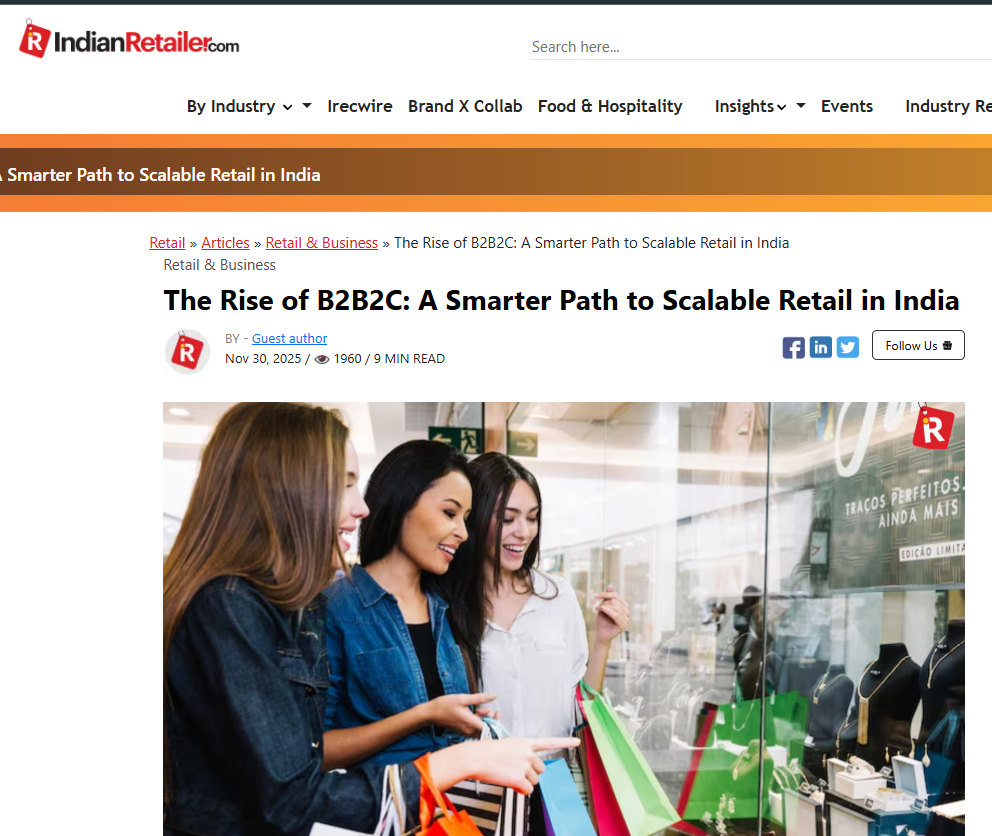The height and width of the screenshot is (836, 992).
Task: Open the Events menu item
Action: click(x=846, y=106)
